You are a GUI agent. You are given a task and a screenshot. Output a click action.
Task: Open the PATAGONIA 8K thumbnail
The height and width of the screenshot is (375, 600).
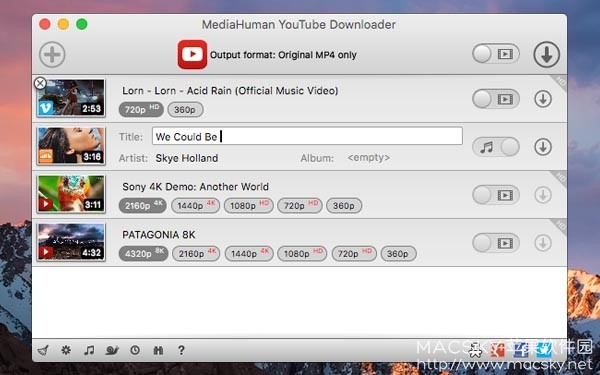coord(71,242)
